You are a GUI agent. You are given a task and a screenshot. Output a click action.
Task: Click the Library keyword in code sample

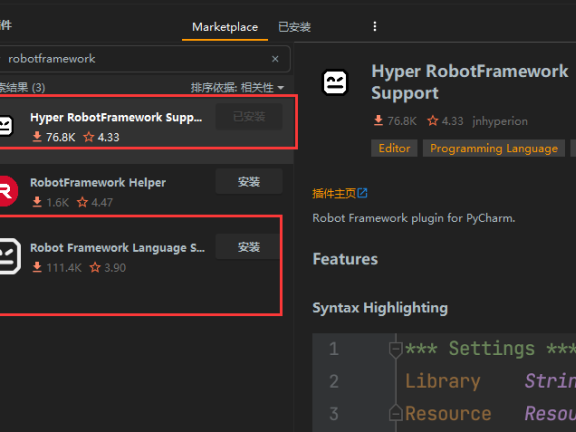443,381
